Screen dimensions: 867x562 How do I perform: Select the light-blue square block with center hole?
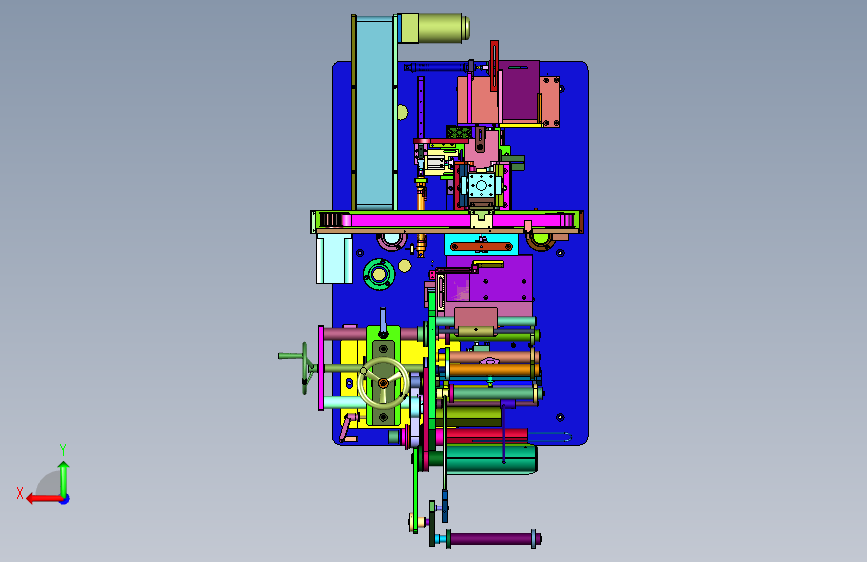(482, 185)
